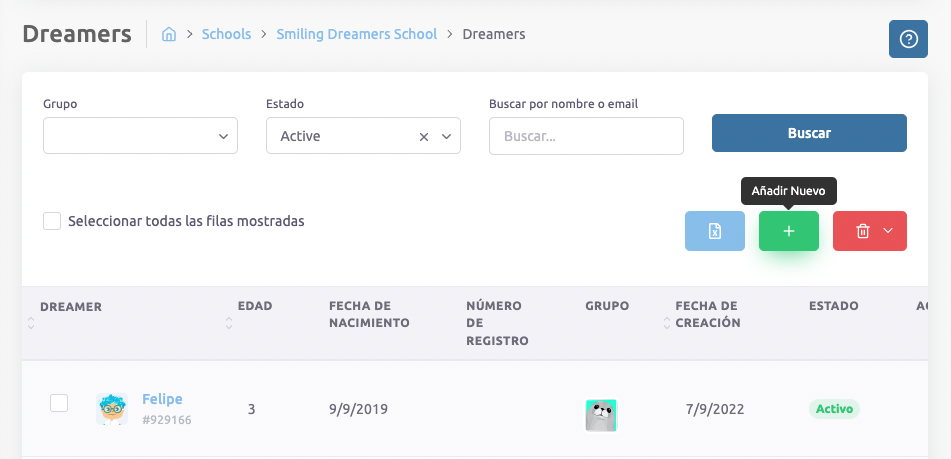
Task: Click the red trash delete button
Action: 862,231
